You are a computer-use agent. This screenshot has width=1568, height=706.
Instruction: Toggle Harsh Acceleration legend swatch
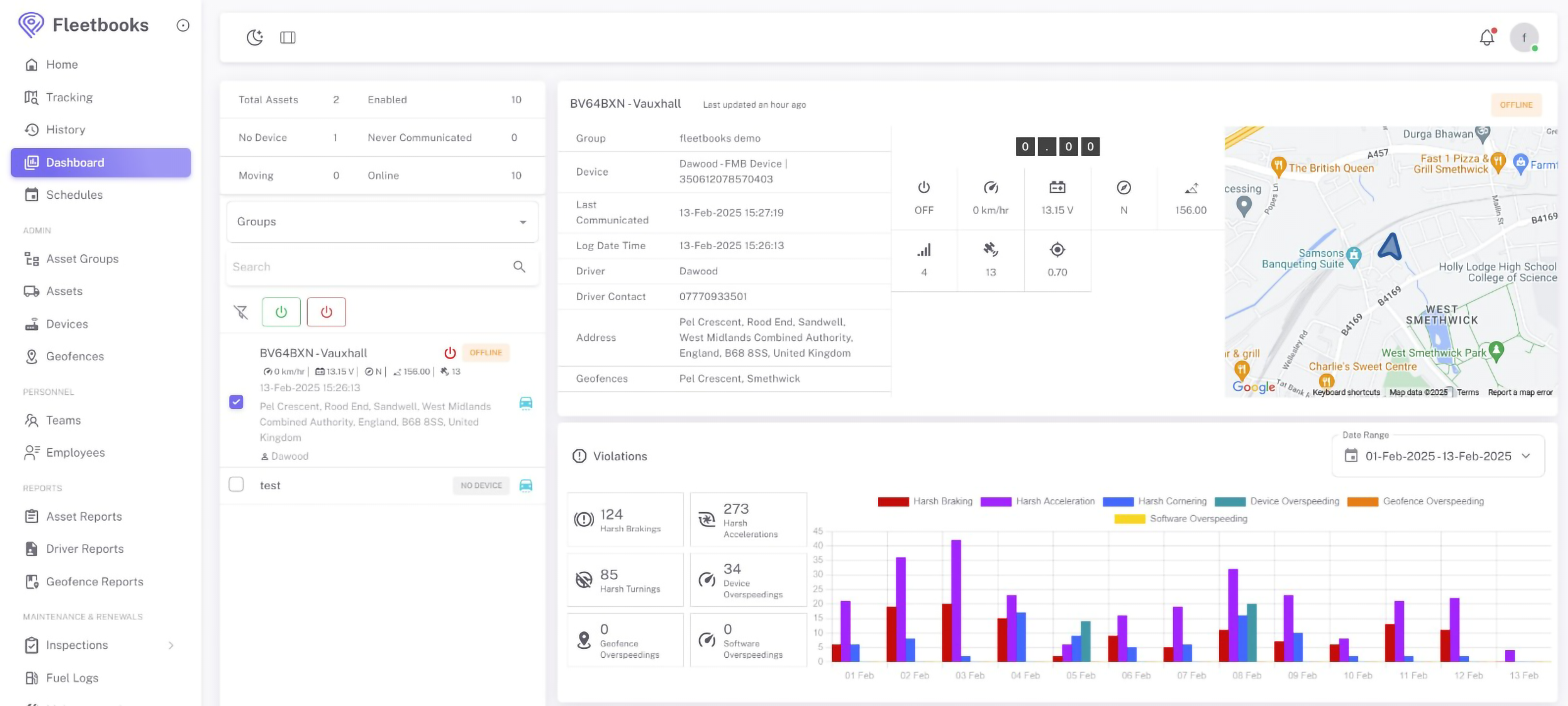pyautogui.click(x=996, y=501)
